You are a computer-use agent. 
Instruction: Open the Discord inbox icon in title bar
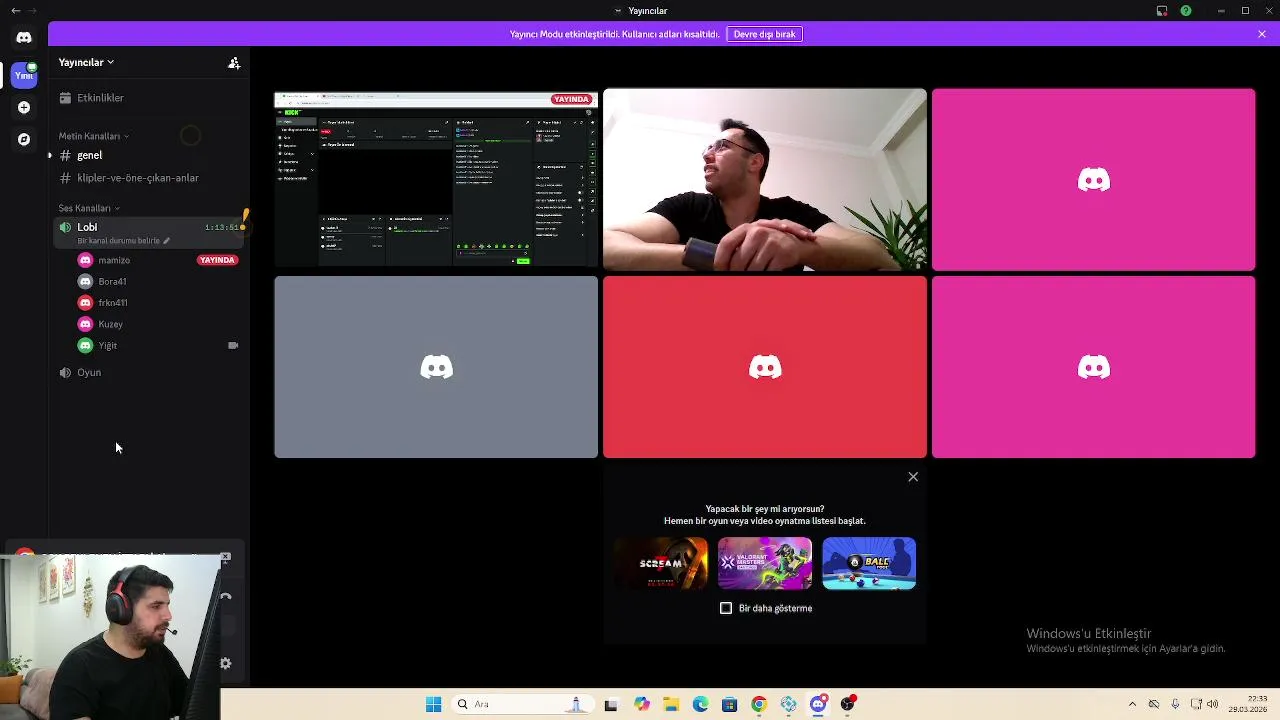[1162, 11]
